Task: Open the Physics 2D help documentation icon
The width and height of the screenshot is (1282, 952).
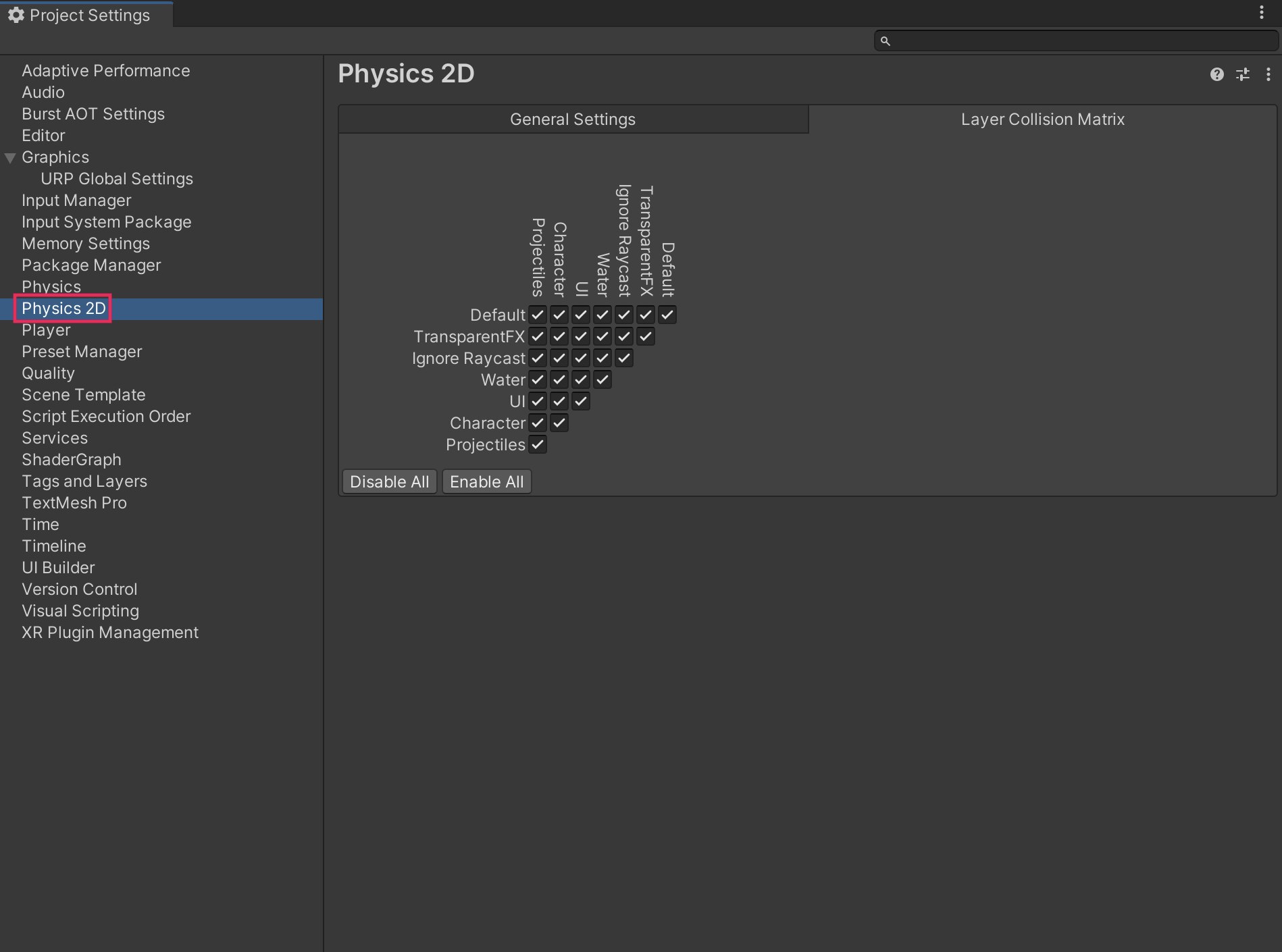Action: (x=1216, y=74)
